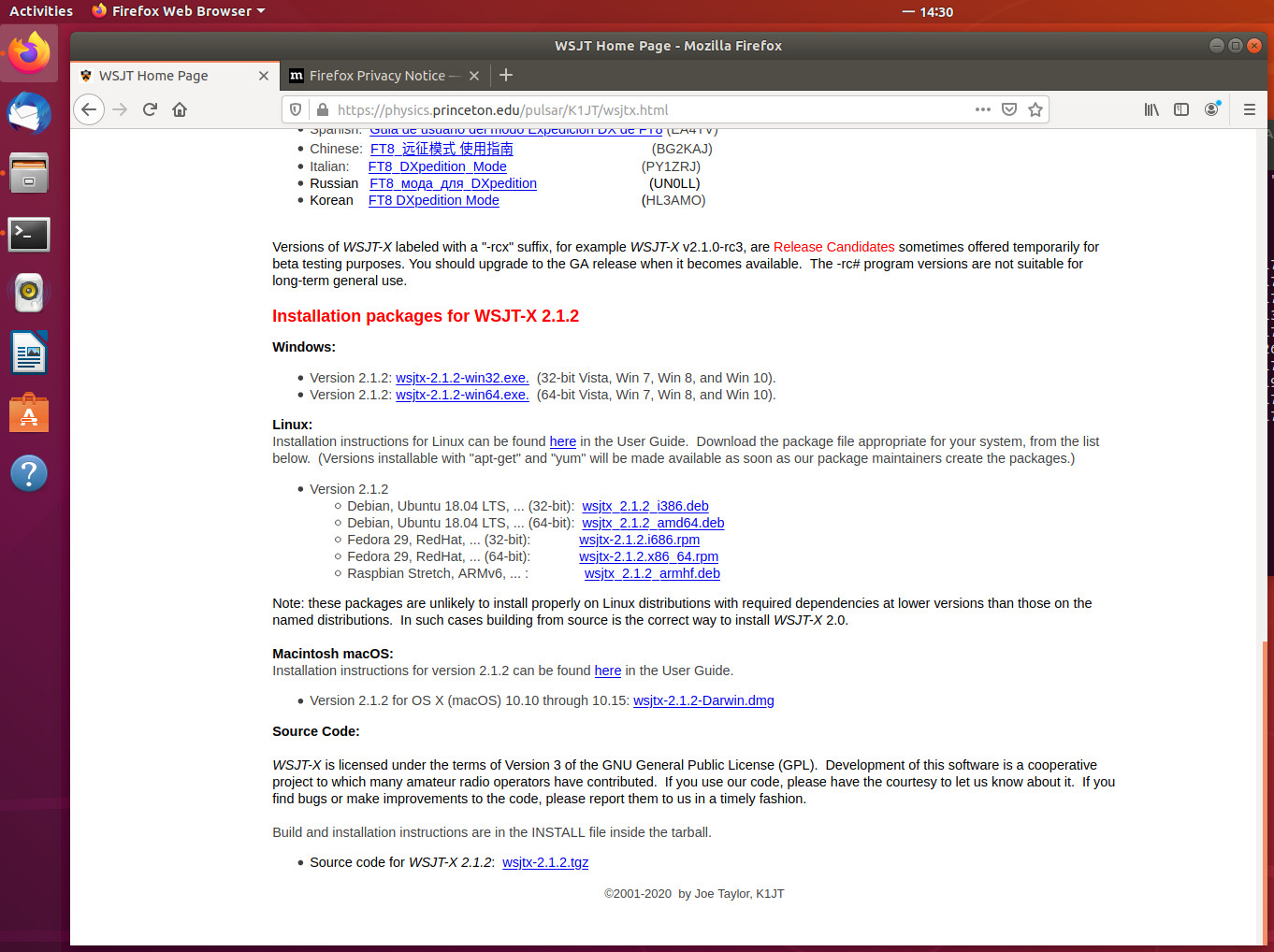The width and height of the screenshot is (1274, 952).
Task: Open the Library bookmarks and history icon
Action: pos(1151,109)
